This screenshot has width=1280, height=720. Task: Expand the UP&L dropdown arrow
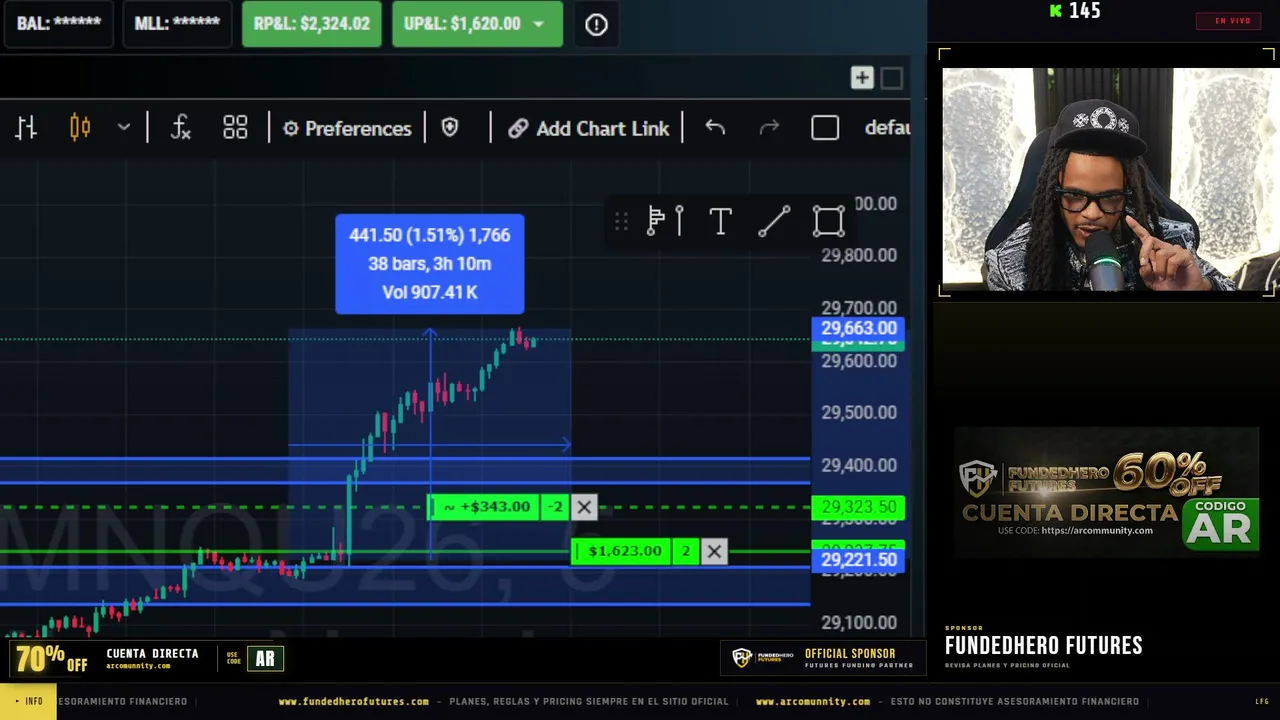(539, 24)
